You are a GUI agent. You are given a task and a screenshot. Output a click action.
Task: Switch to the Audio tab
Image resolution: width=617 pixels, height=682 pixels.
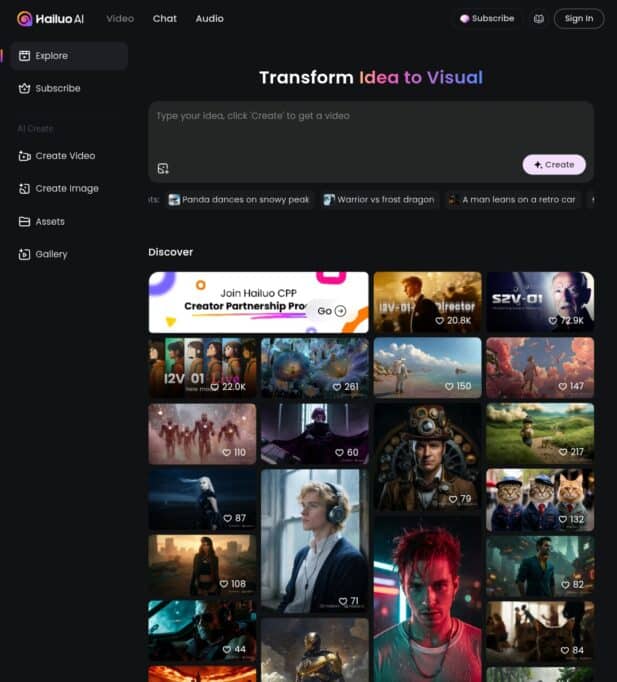coord(209,18)
